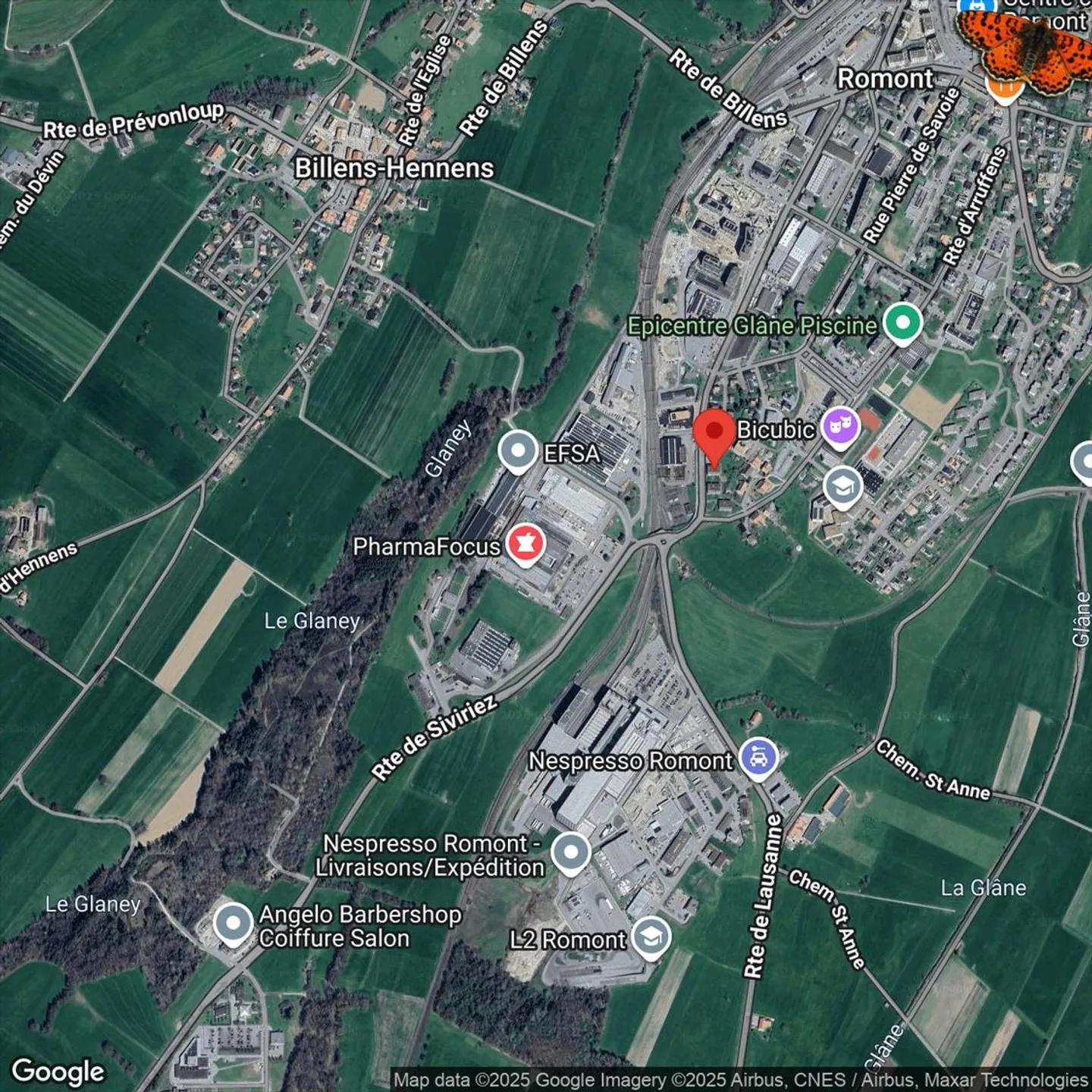Viewport: 1092px width, 1092px height.
Task: Open the PharmaFocus pharmacy icon
Action: click(x=526, y=544)
